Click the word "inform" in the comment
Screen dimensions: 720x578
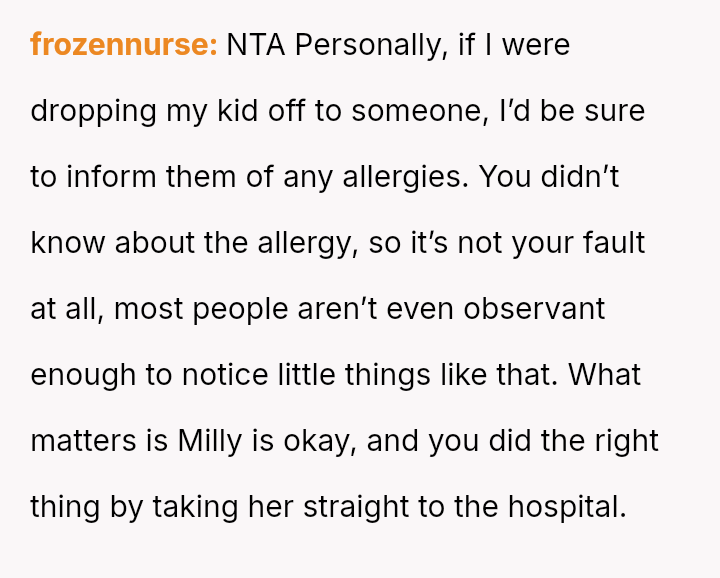[105, 177]
